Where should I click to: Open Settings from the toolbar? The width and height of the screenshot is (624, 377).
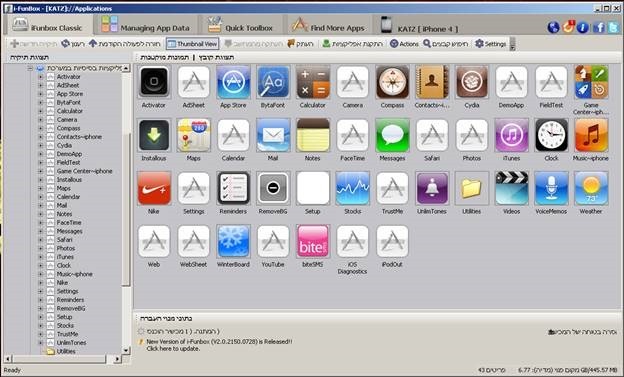[491, 44]
